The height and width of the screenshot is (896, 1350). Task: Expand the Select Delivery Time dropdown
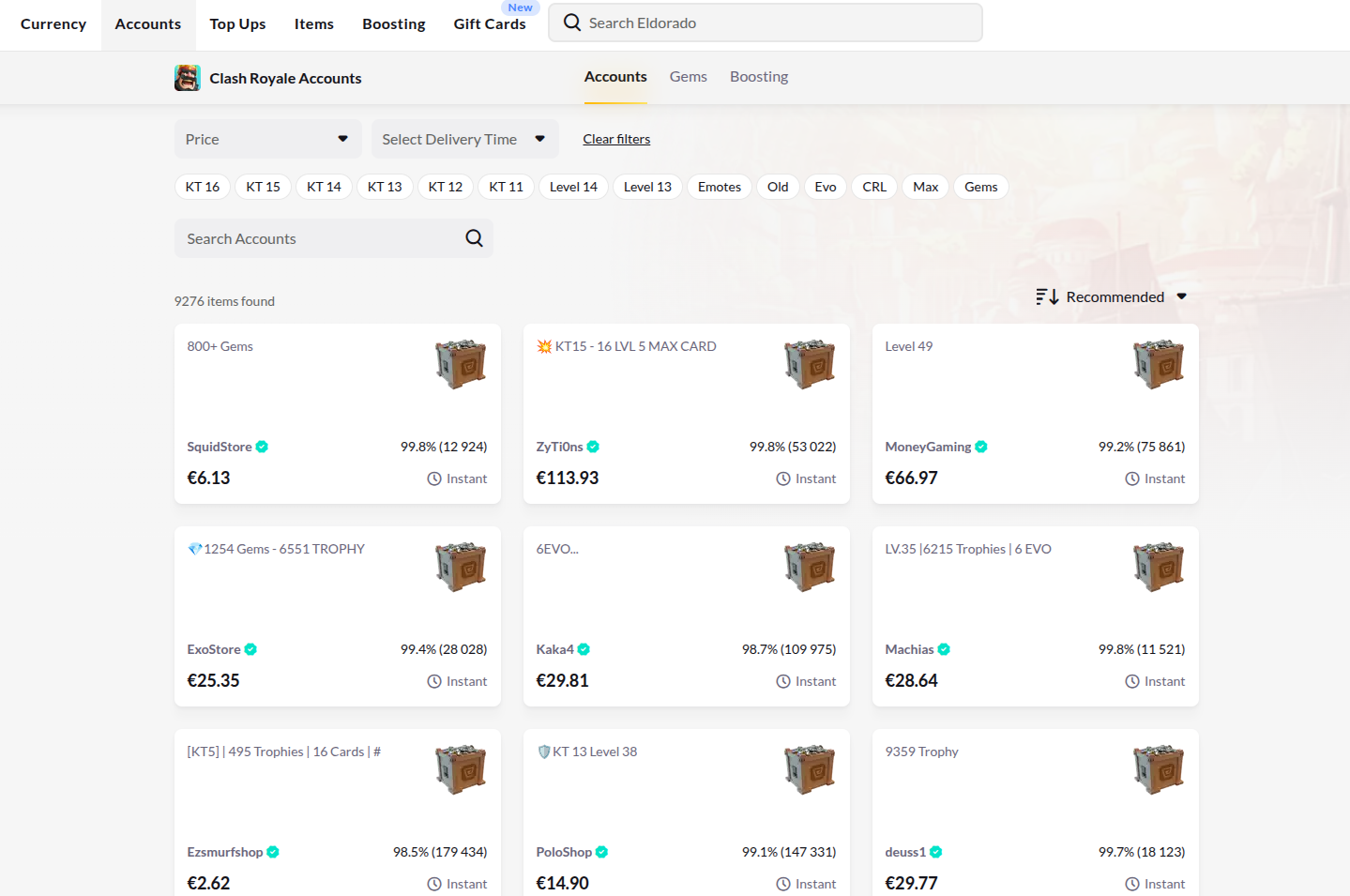tap(464, 138)
